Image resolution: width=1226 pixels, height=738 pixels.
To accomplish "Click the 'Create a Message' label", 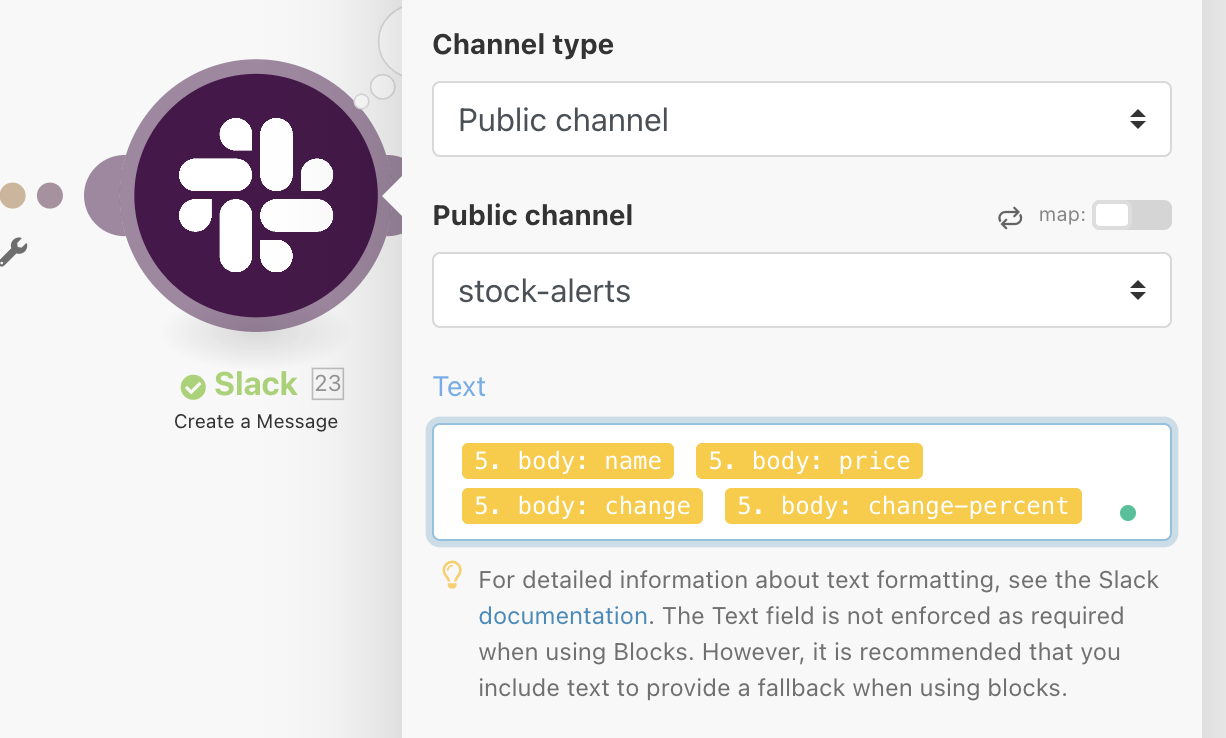I will [x=256, y=421].
